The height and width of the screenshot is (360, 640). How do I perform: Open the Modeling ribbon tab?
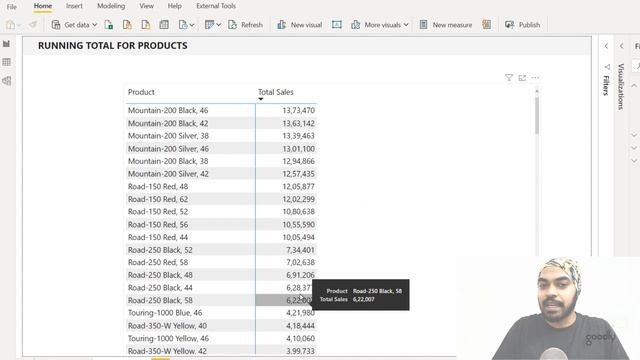point(111,6)
